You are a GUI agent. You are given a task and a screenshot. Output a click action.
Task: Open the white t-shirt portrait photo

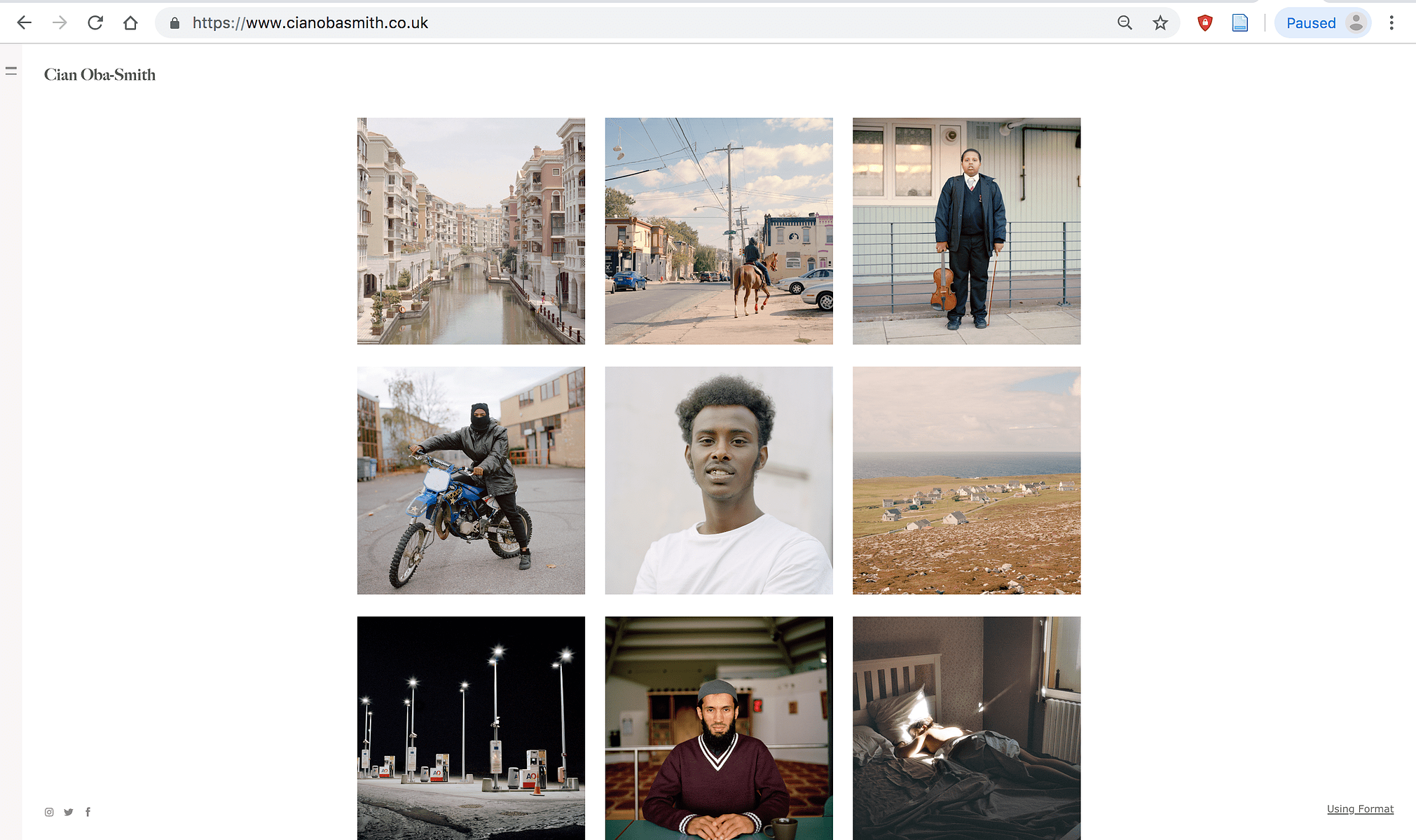719,481
